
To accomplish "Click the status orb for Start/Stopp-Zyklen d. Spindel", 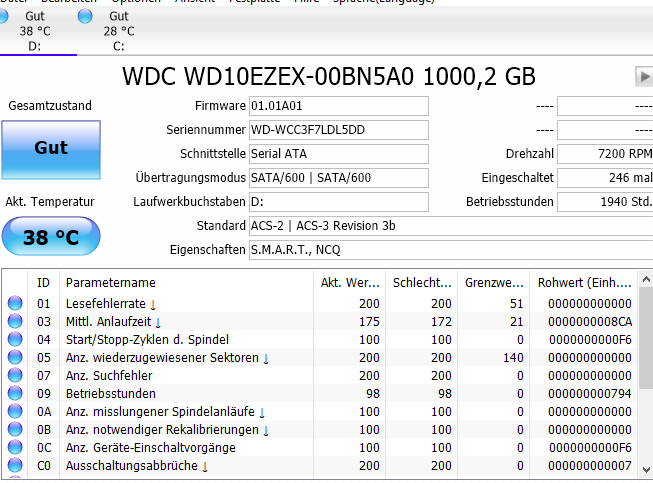I will tap(15, 340).
